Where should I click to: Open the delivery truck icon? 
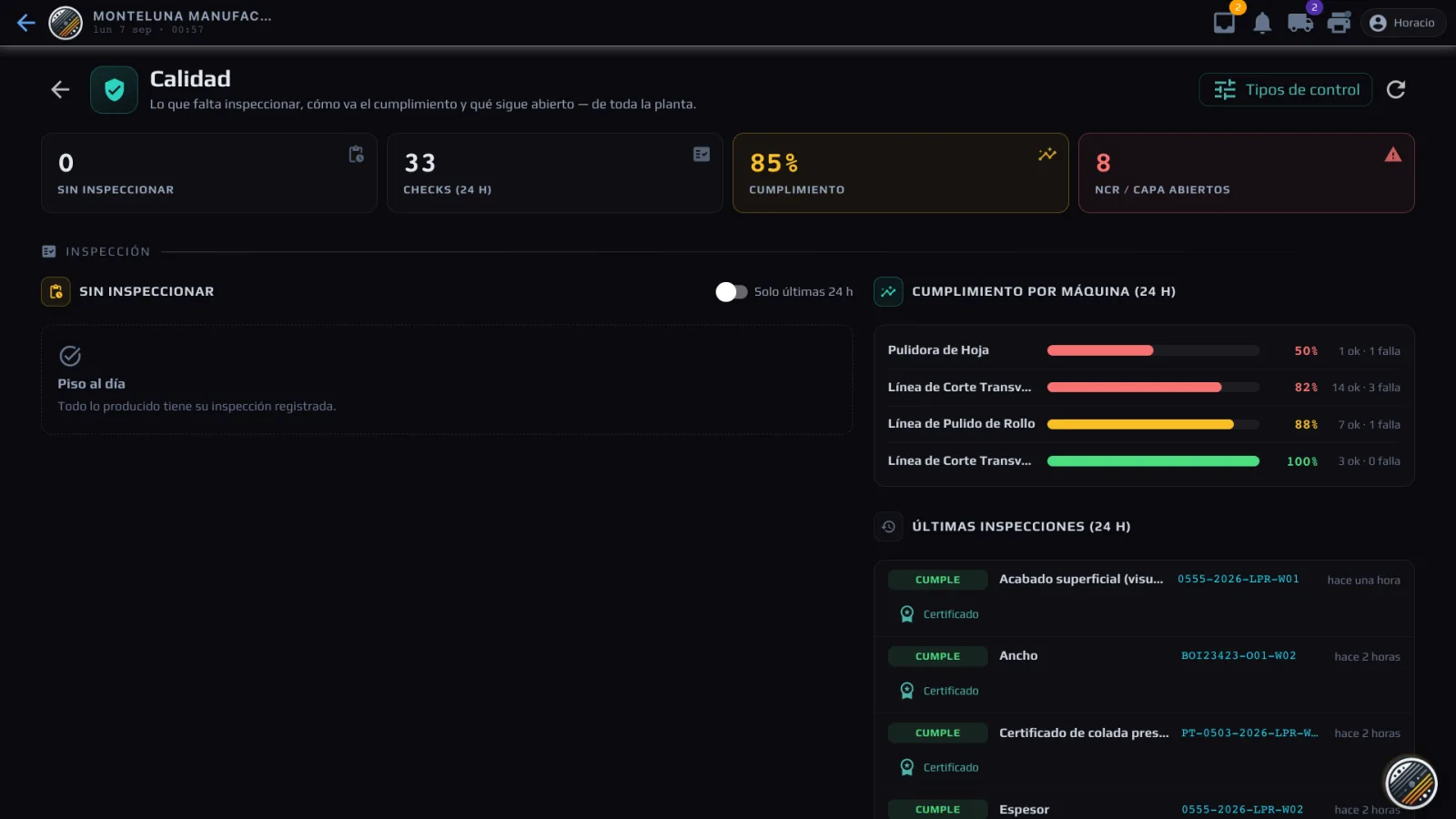pos(1300,23)
